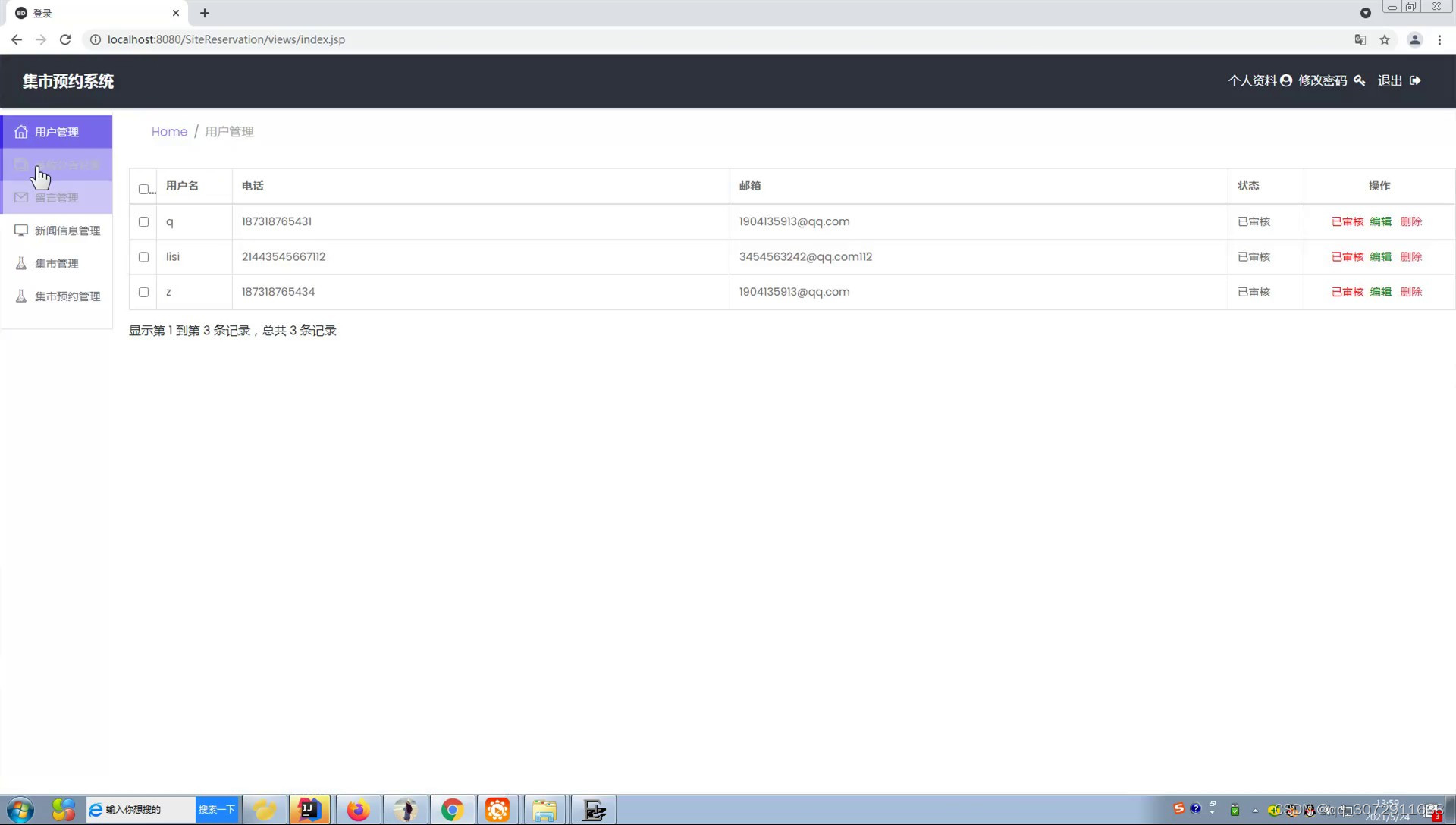Screen dimensions: 1456x825
Task: Open a new browser tab
Action: (x=205, y=13)
